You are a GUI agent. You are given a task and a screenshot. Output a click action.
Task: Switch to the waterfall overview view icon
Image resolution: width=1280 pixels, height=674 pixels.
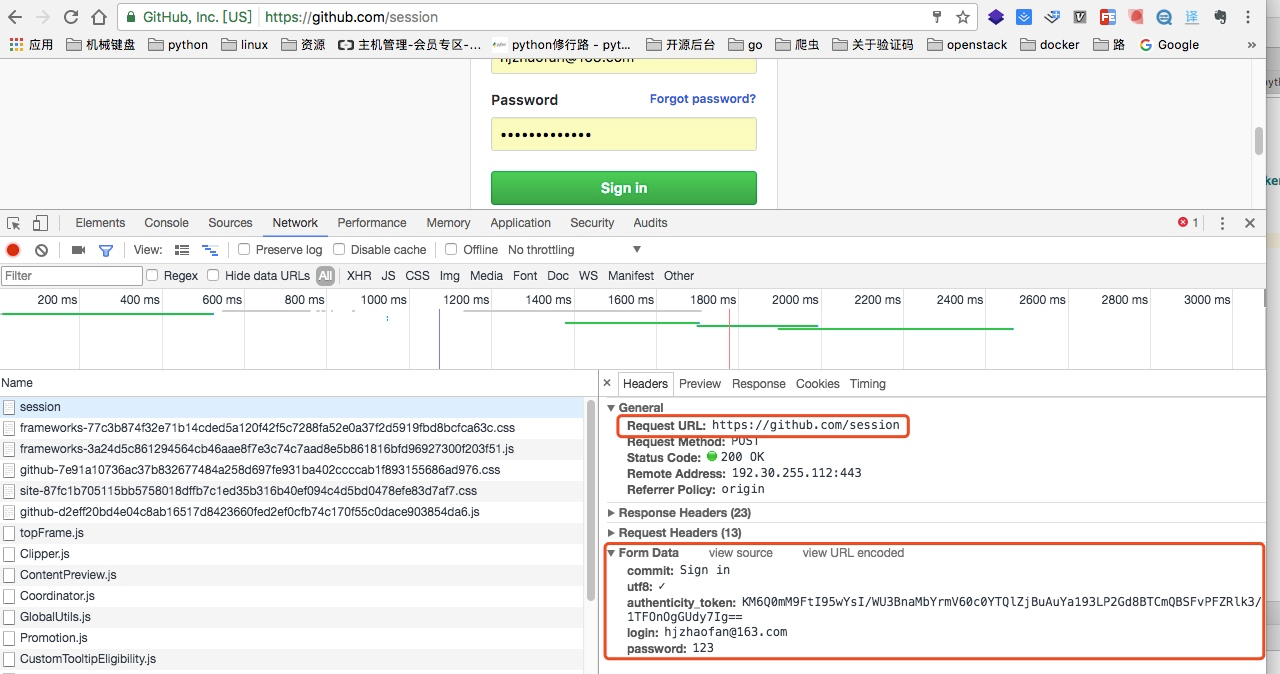point(210,250)
